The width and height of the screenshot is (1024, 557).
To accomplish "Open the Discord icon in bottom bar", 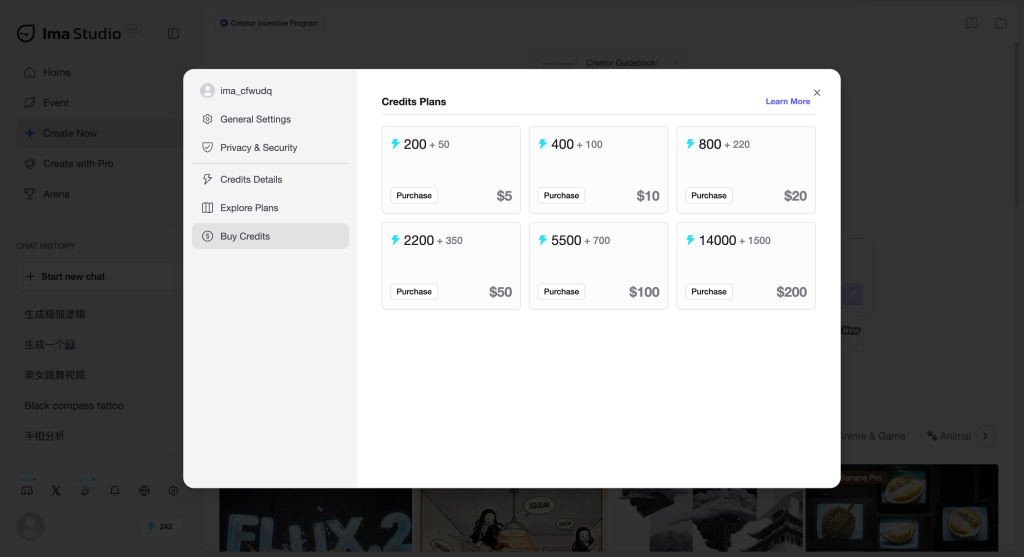I will pyautogui.click(x=27, y=490).
